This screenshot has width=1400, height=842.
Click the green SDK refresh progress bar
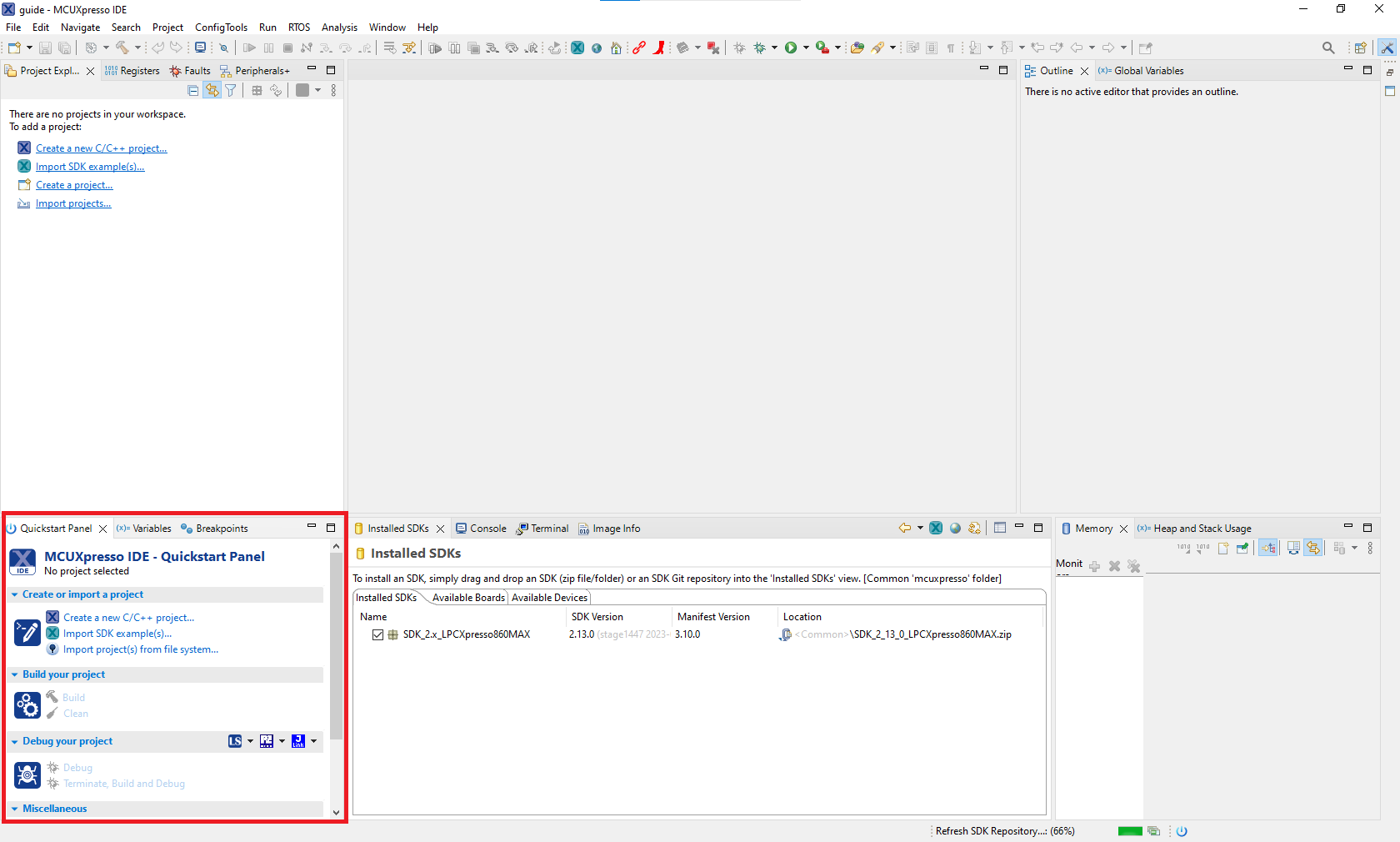click(1129, 831)
